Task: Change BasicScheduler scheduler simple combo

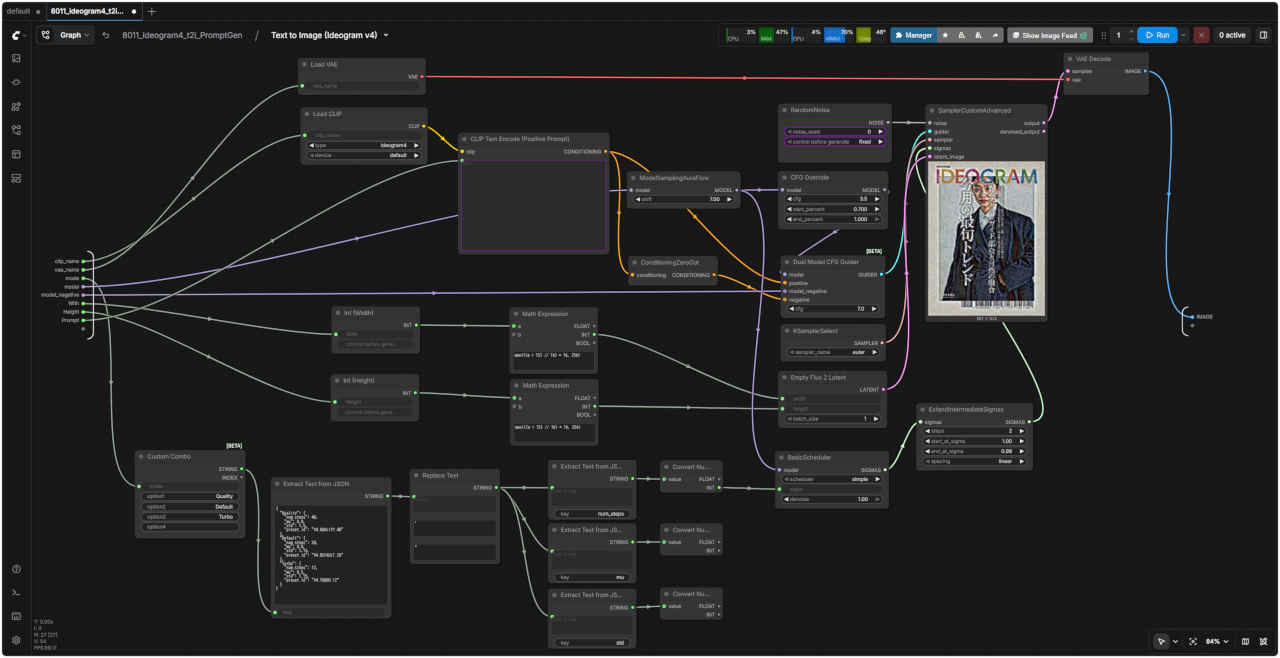Action: click(832, 479)
